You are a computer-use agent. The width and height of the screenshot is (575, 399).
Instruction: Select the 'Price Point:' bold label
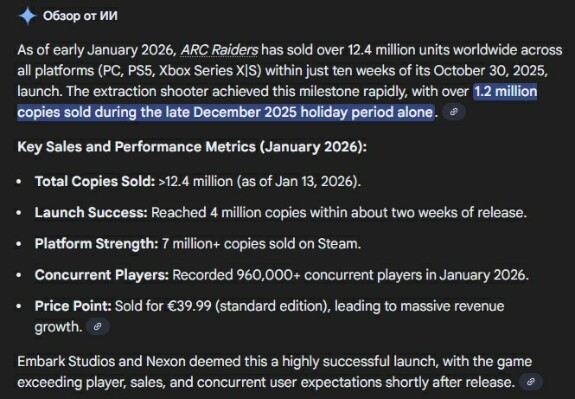coord(73,306)
